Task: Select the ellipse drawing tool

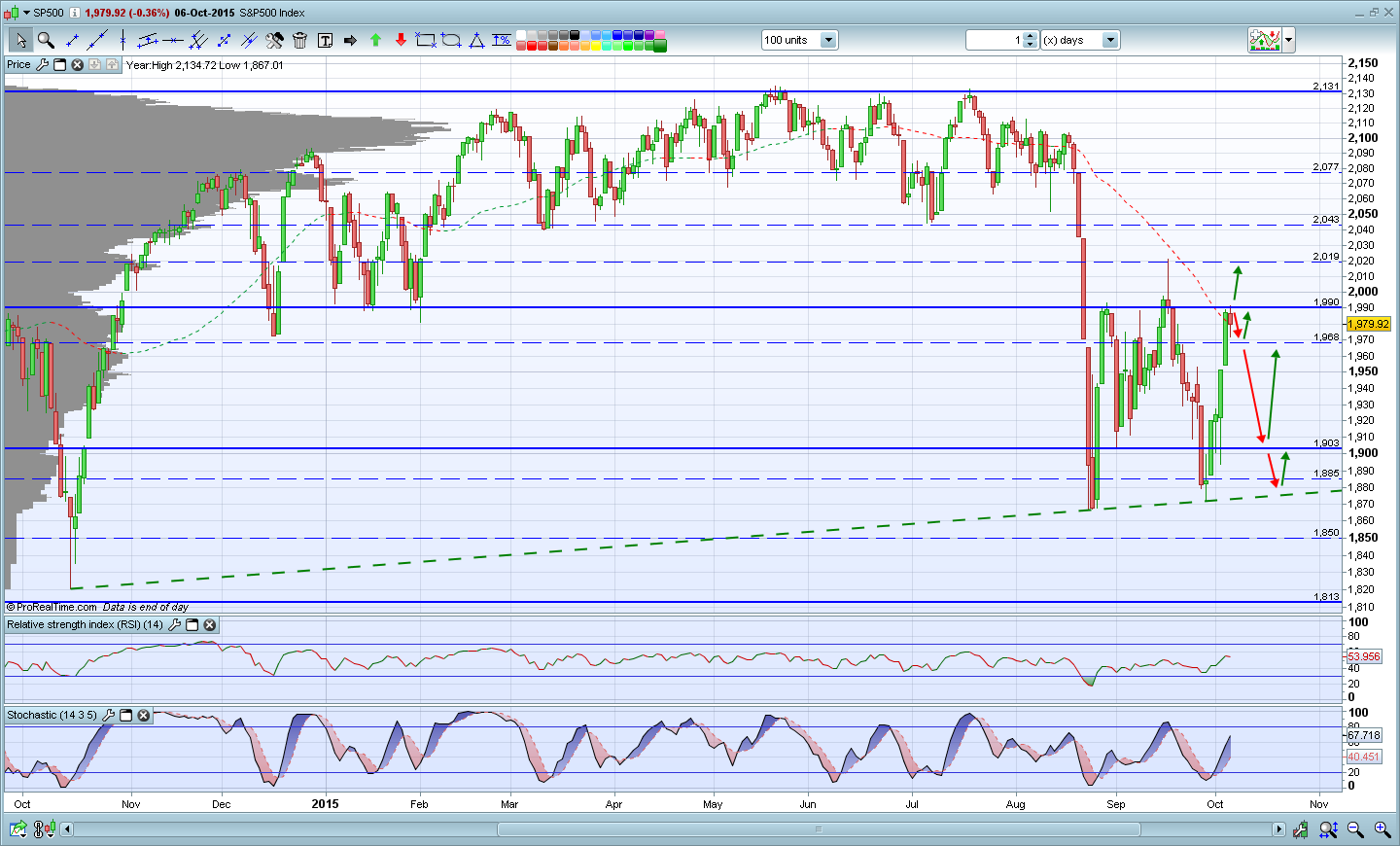Action: point(451,40)
